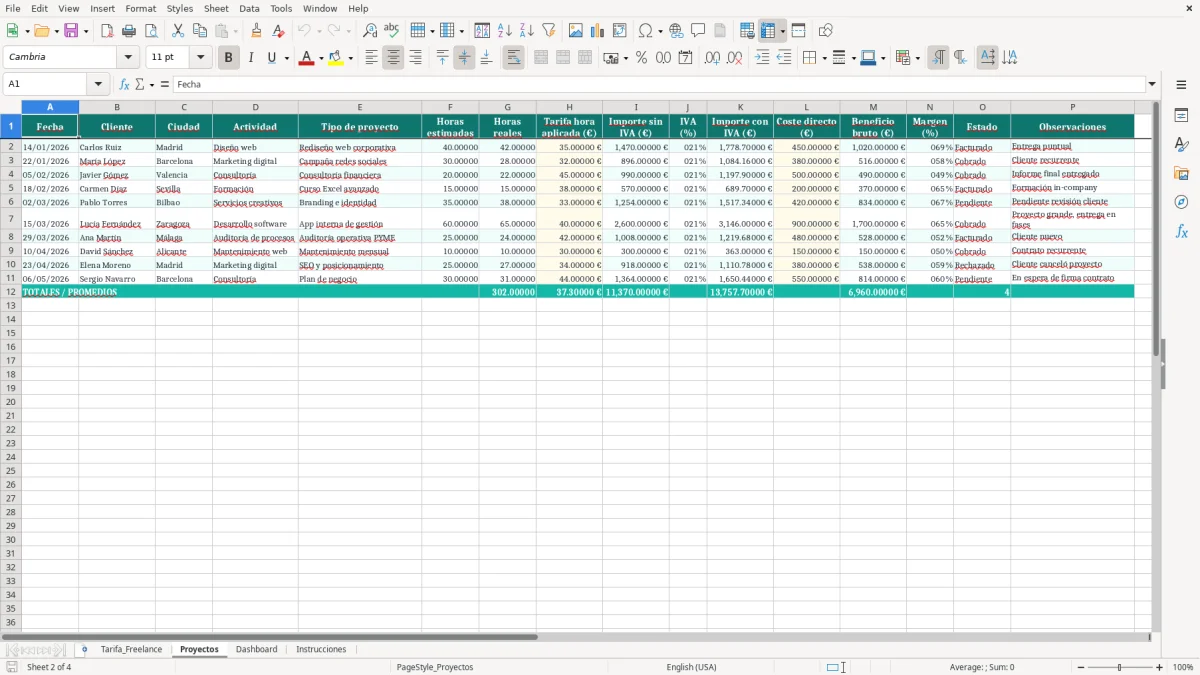The height and width of the screenshot is (675, 1200).
Task: Open font color dropdown arrow
Action: (321, 58)
